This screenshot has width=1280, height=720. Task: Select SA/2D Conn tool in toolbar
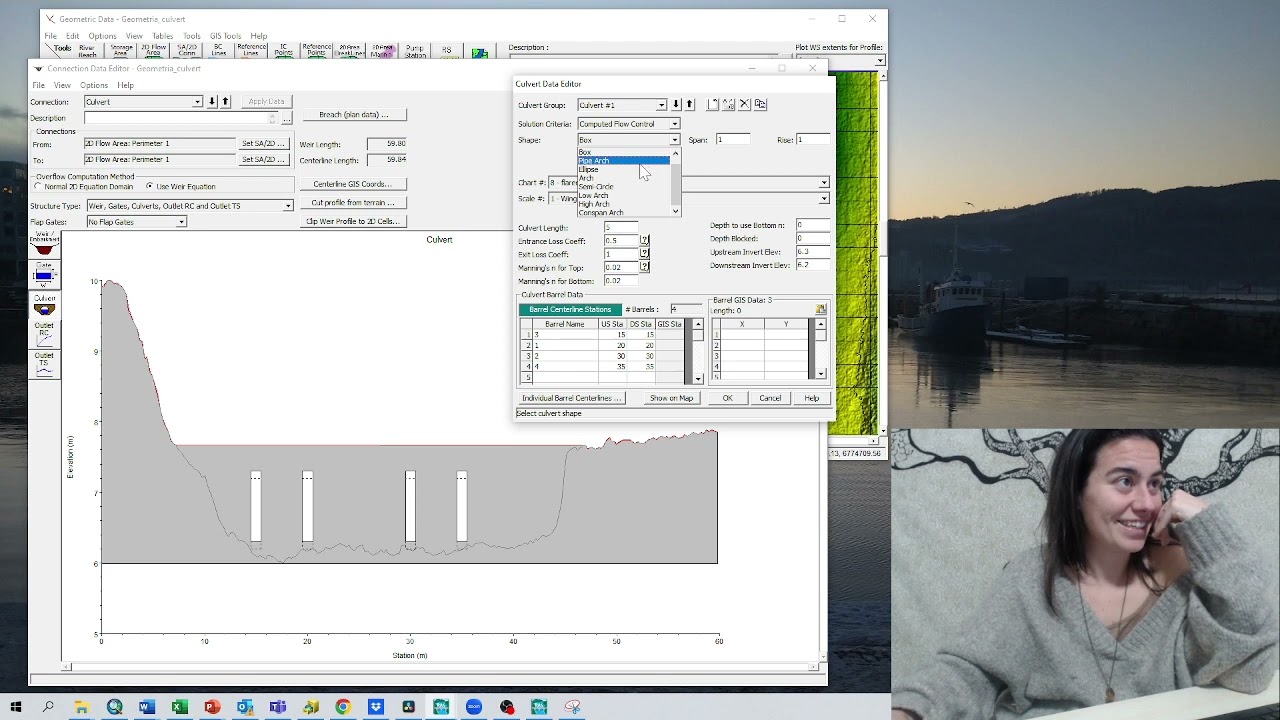pyautogui.click(x=187, y=50)
